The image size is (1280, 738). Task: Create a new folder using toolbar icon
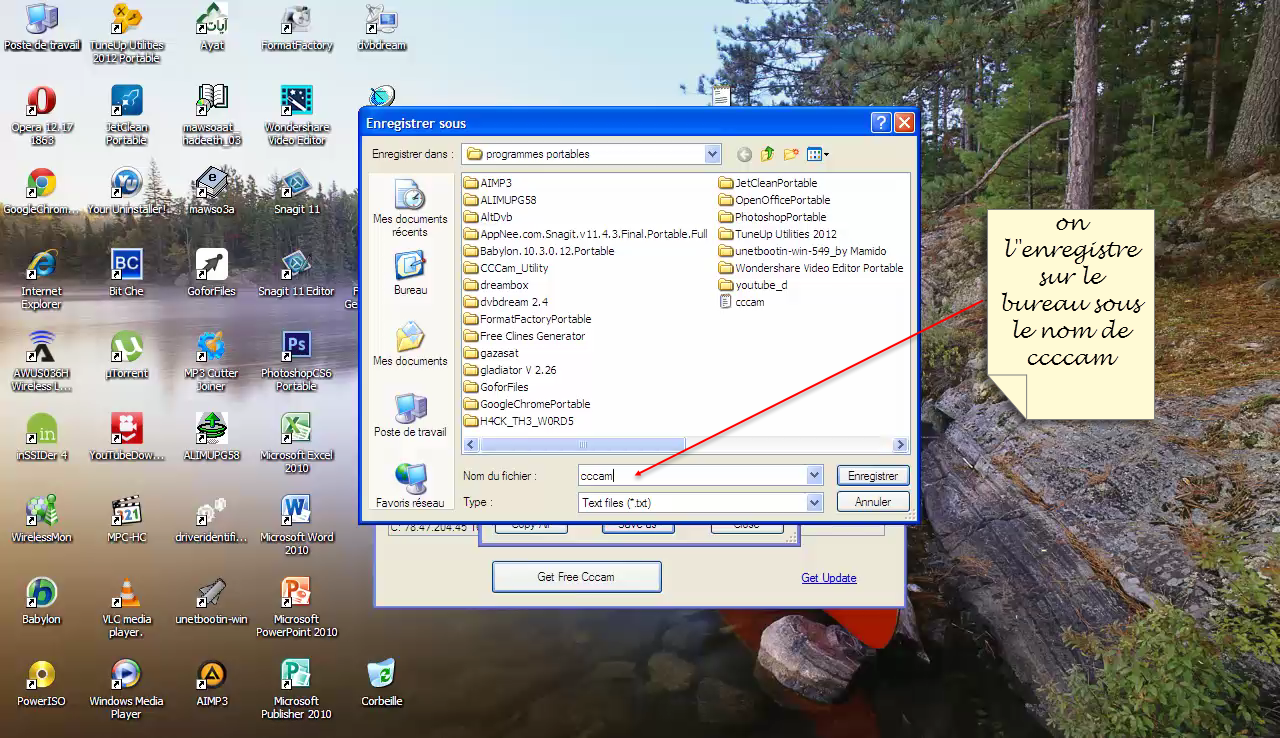(791, 154)
